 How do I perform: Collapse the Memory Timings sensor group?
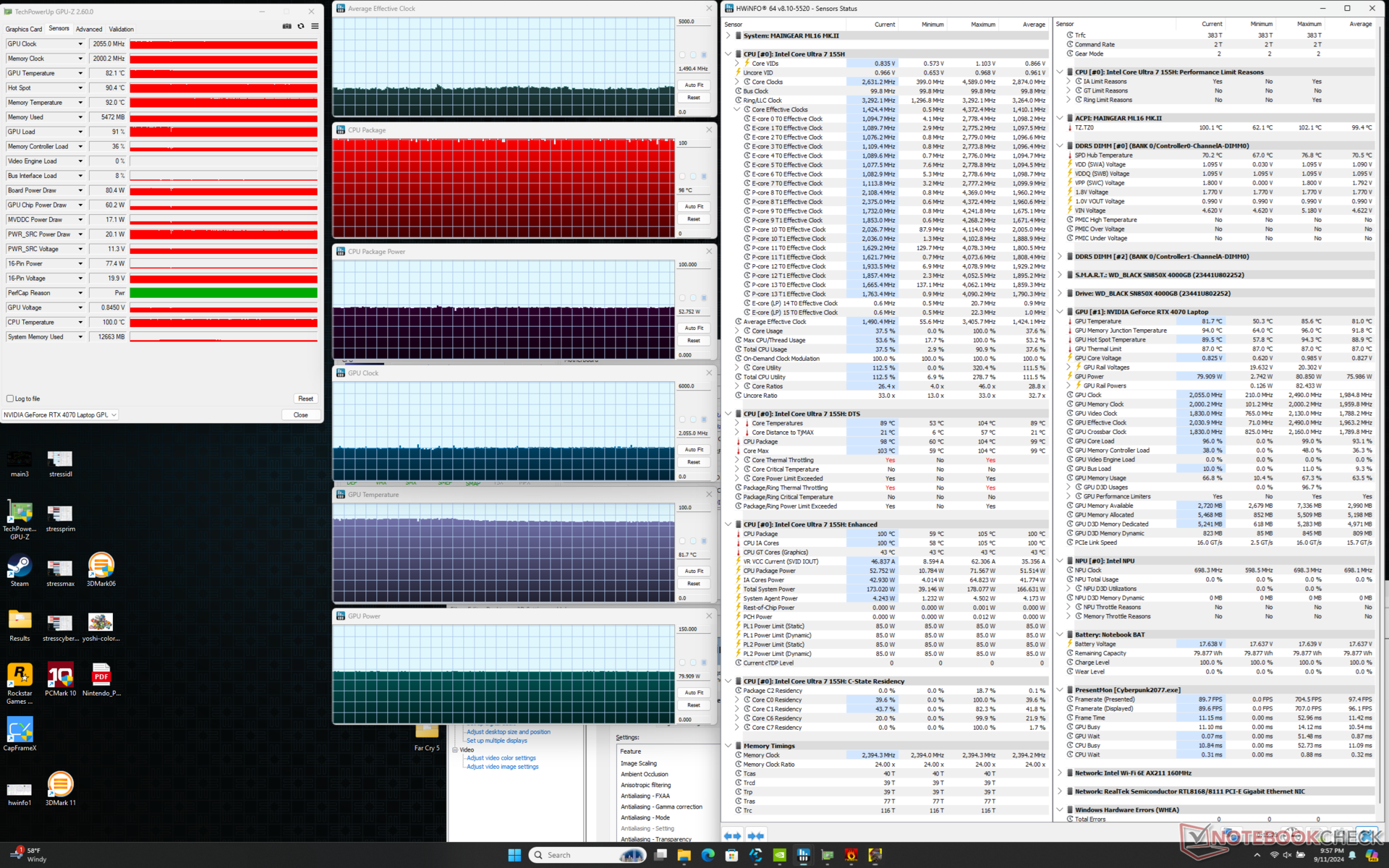tap(729, 746)
